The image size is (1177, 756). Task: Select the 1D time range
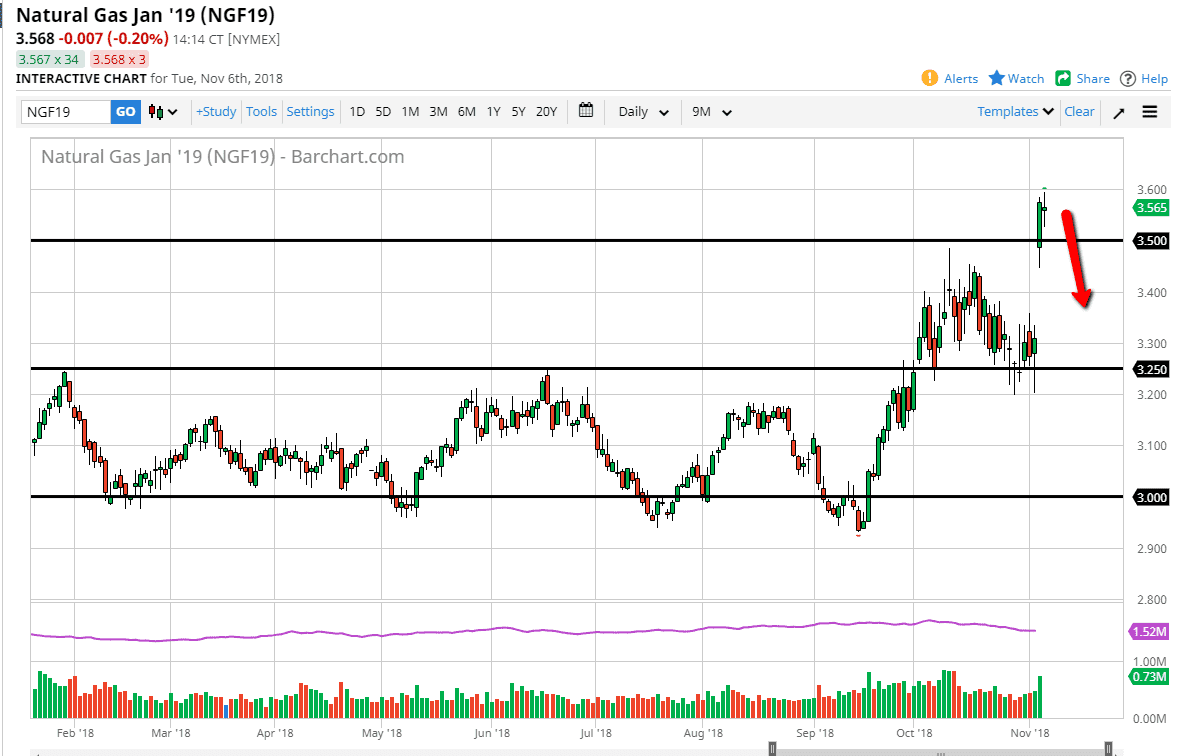tap(357, 112)
